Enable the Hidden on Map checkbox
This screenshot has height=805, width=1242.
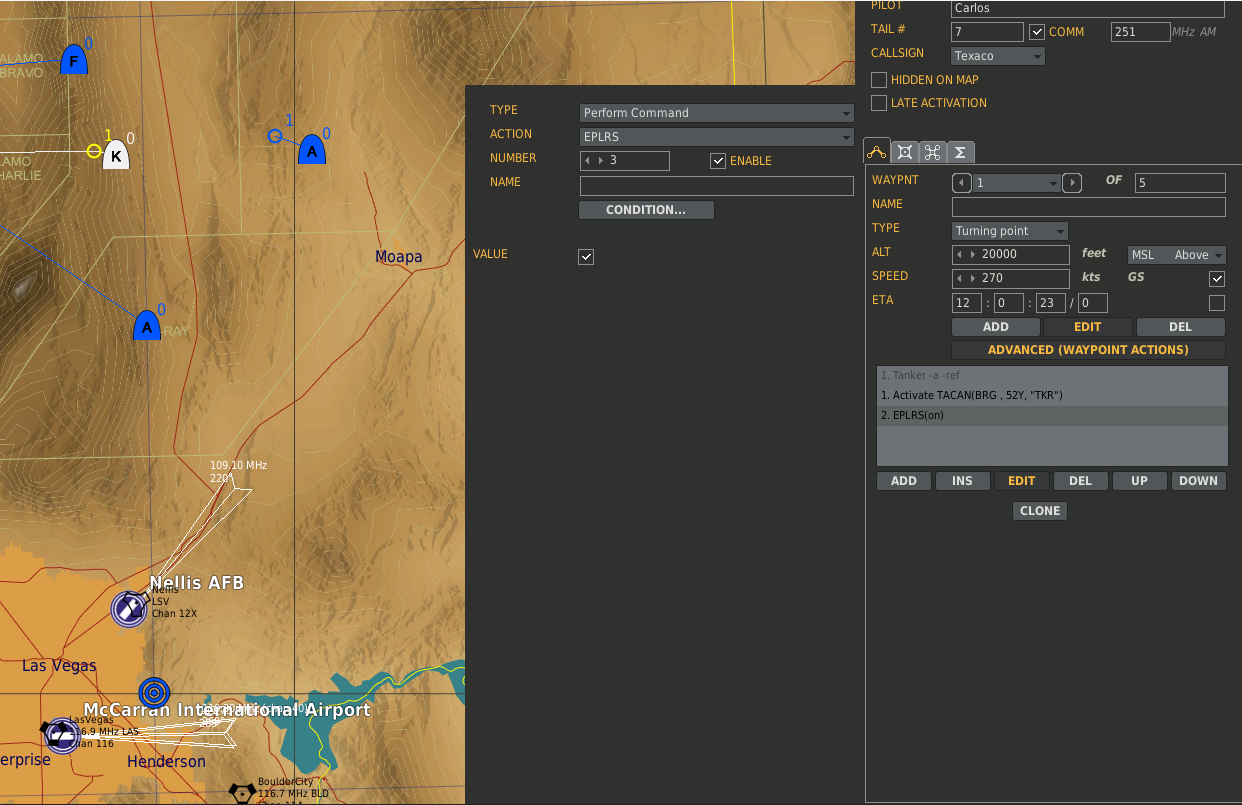(x=879, y=80)
